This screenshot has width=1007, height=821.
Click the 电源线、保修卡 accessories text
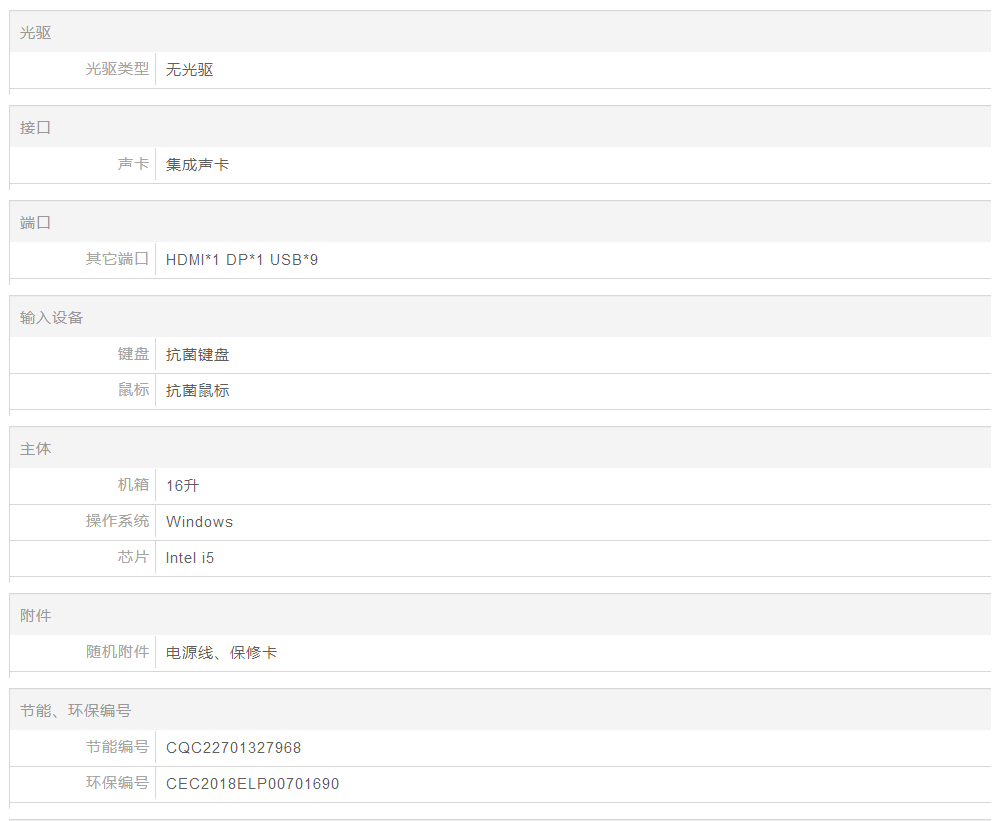[222, 653]
